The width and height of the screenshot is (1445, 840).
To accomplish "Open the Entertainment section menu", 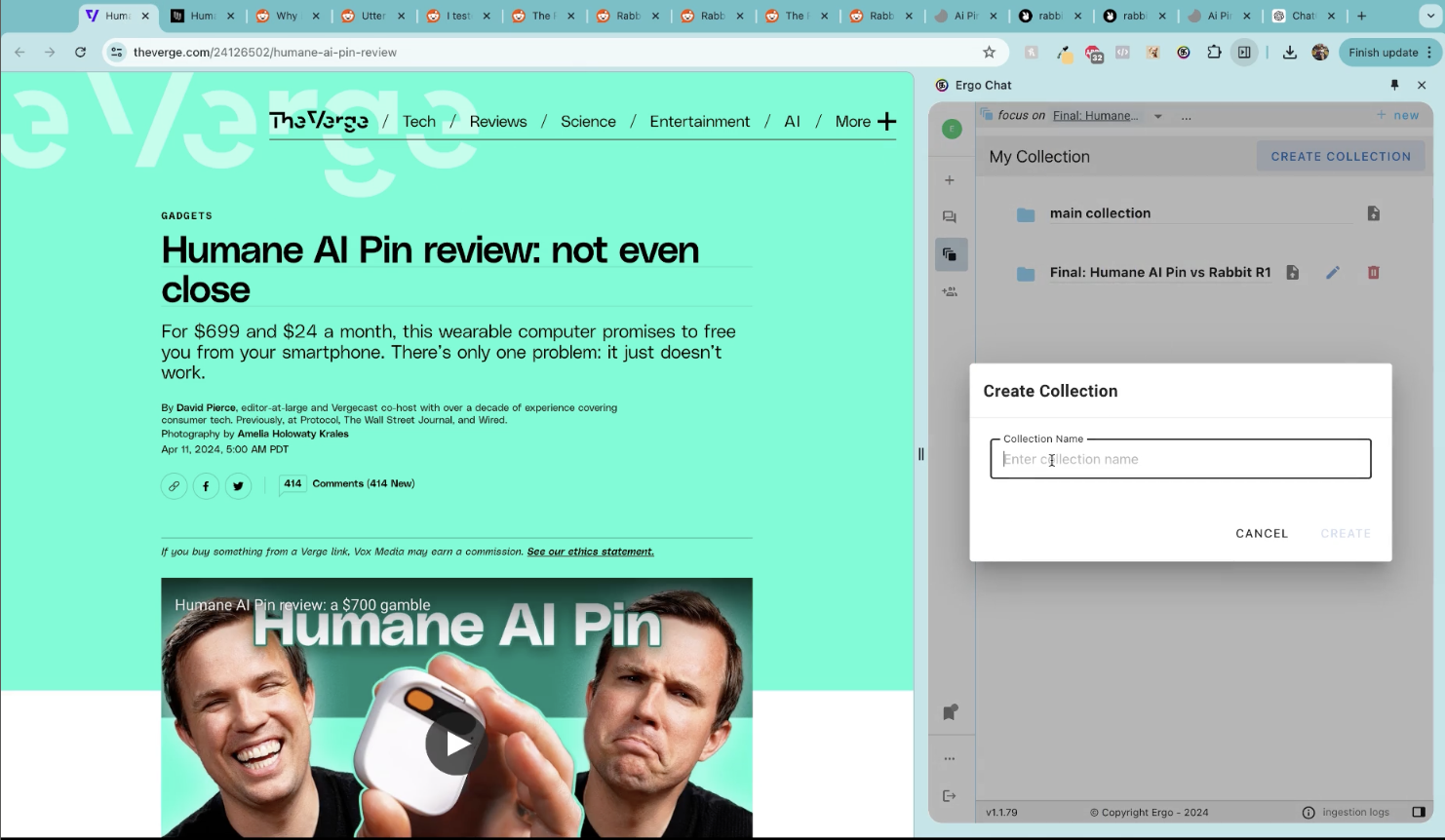I will (x=700, y=122).
